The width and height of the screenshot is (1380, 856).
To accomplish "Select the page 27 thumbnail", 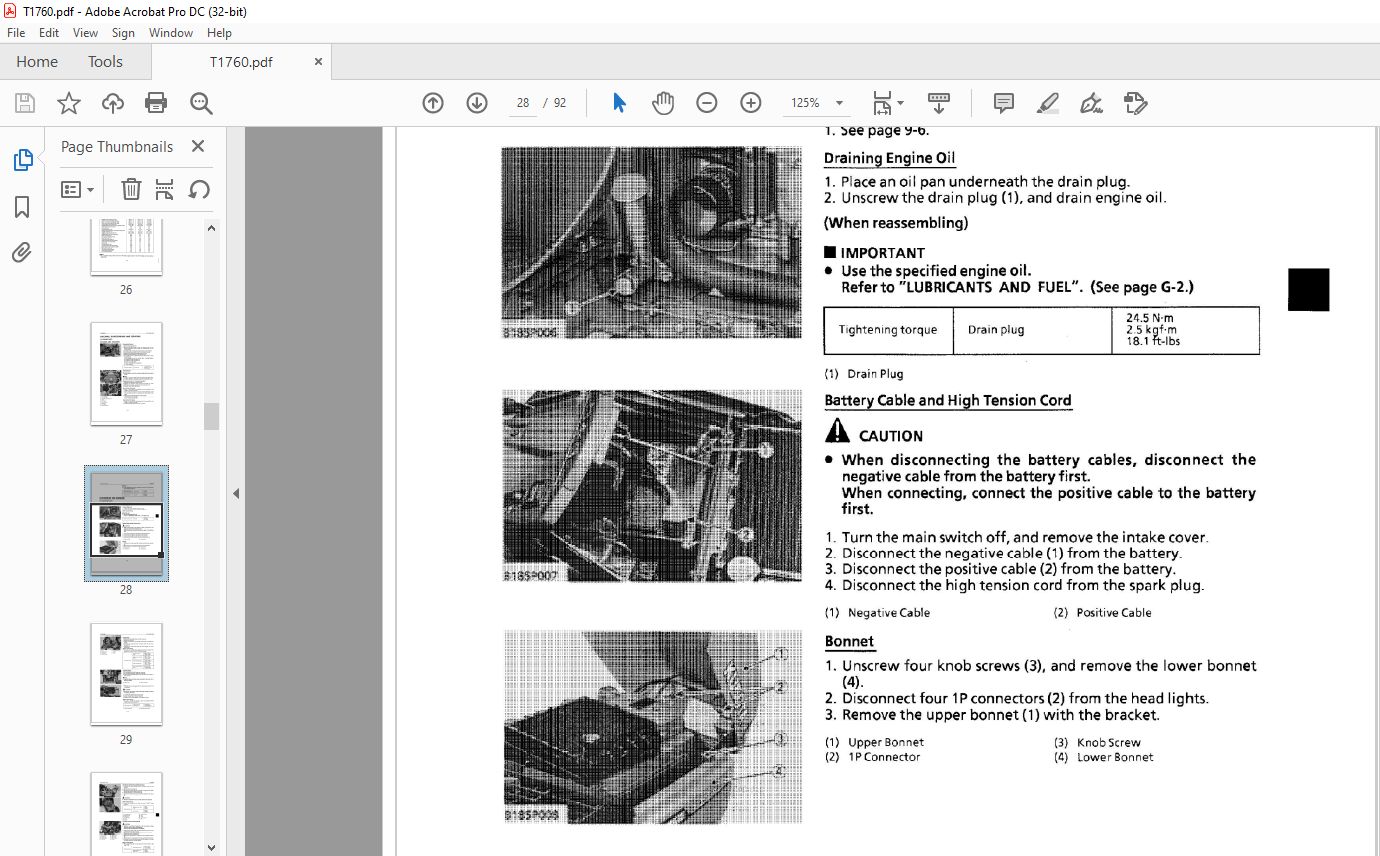I will pos(126,374).
